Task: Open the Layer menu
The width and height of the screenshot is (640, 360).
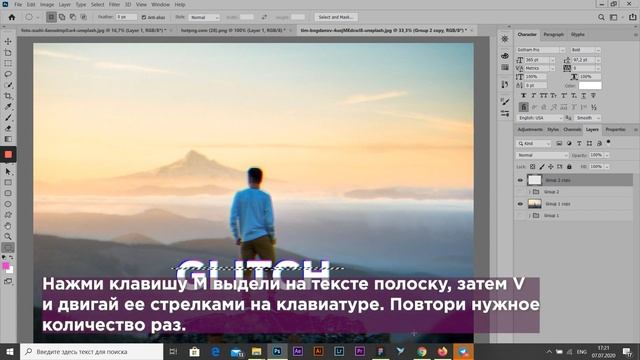Action: pyautogui.click(x=64, y=4)
